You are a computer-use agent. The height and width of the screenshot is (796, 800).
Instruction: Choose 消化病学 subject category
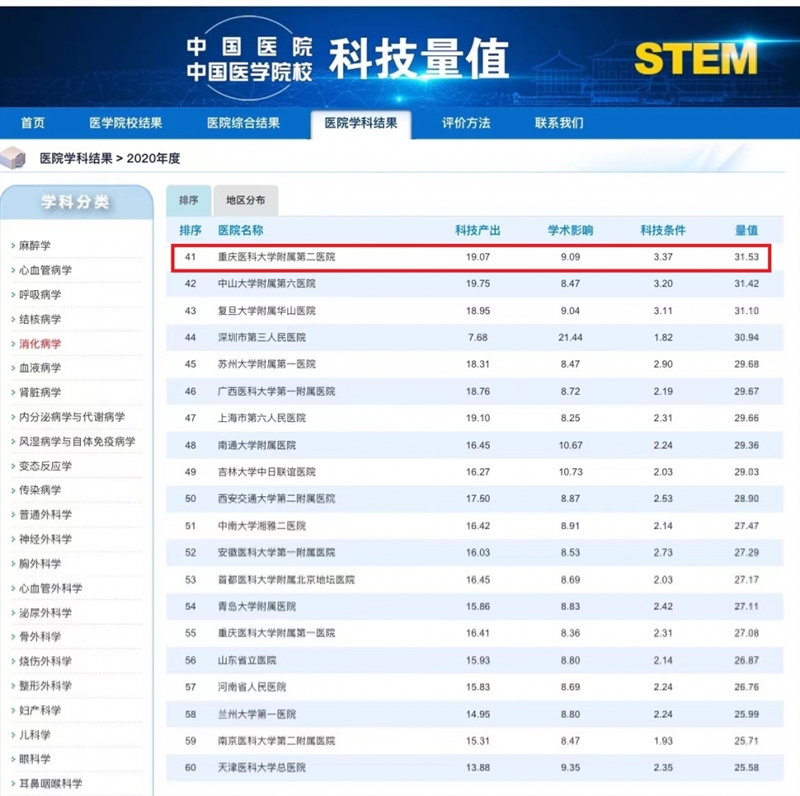tap(40, 343)
